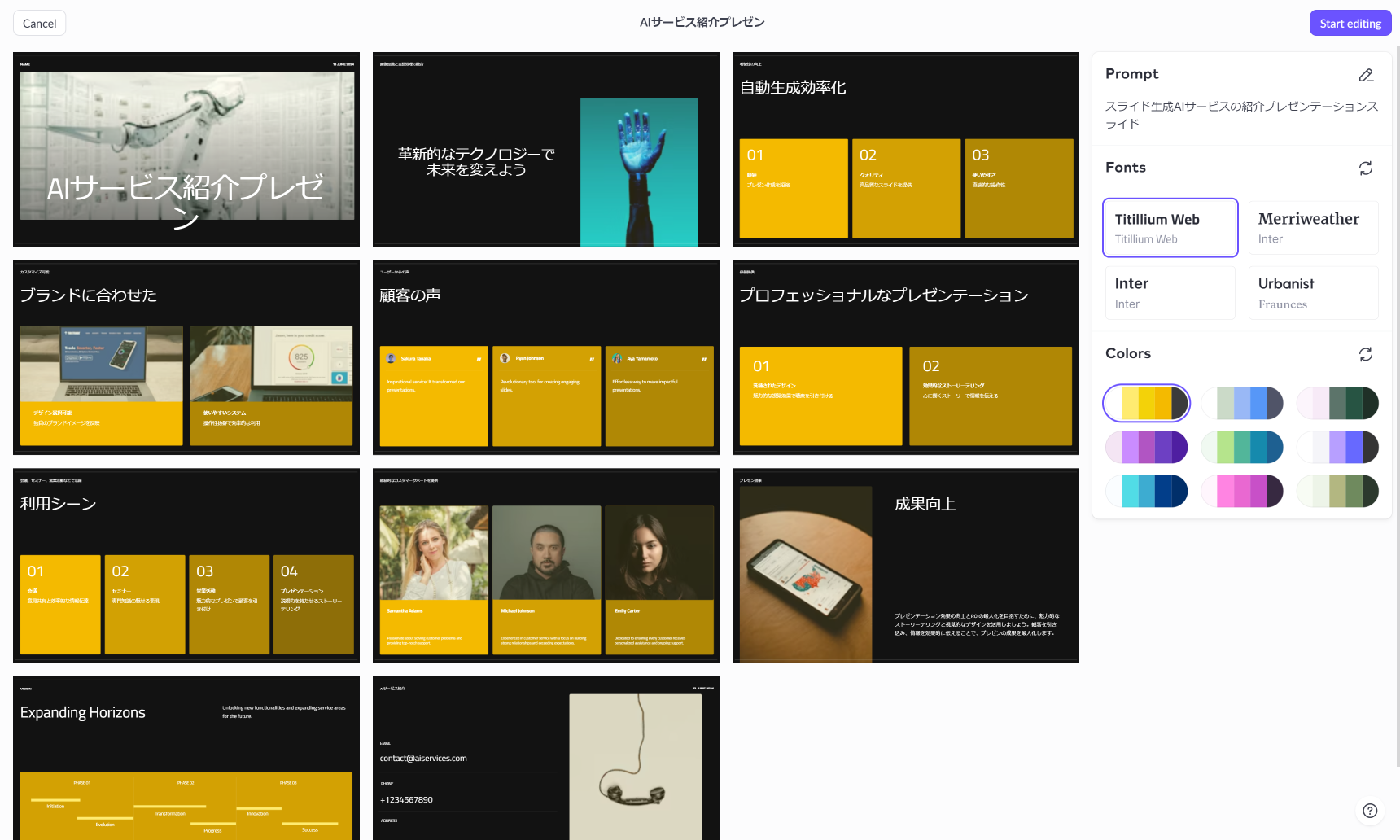The width and height of the screenshot is (1400, 840).
Task: Choose the olive green color palette
Action: tap(1337, 491)
